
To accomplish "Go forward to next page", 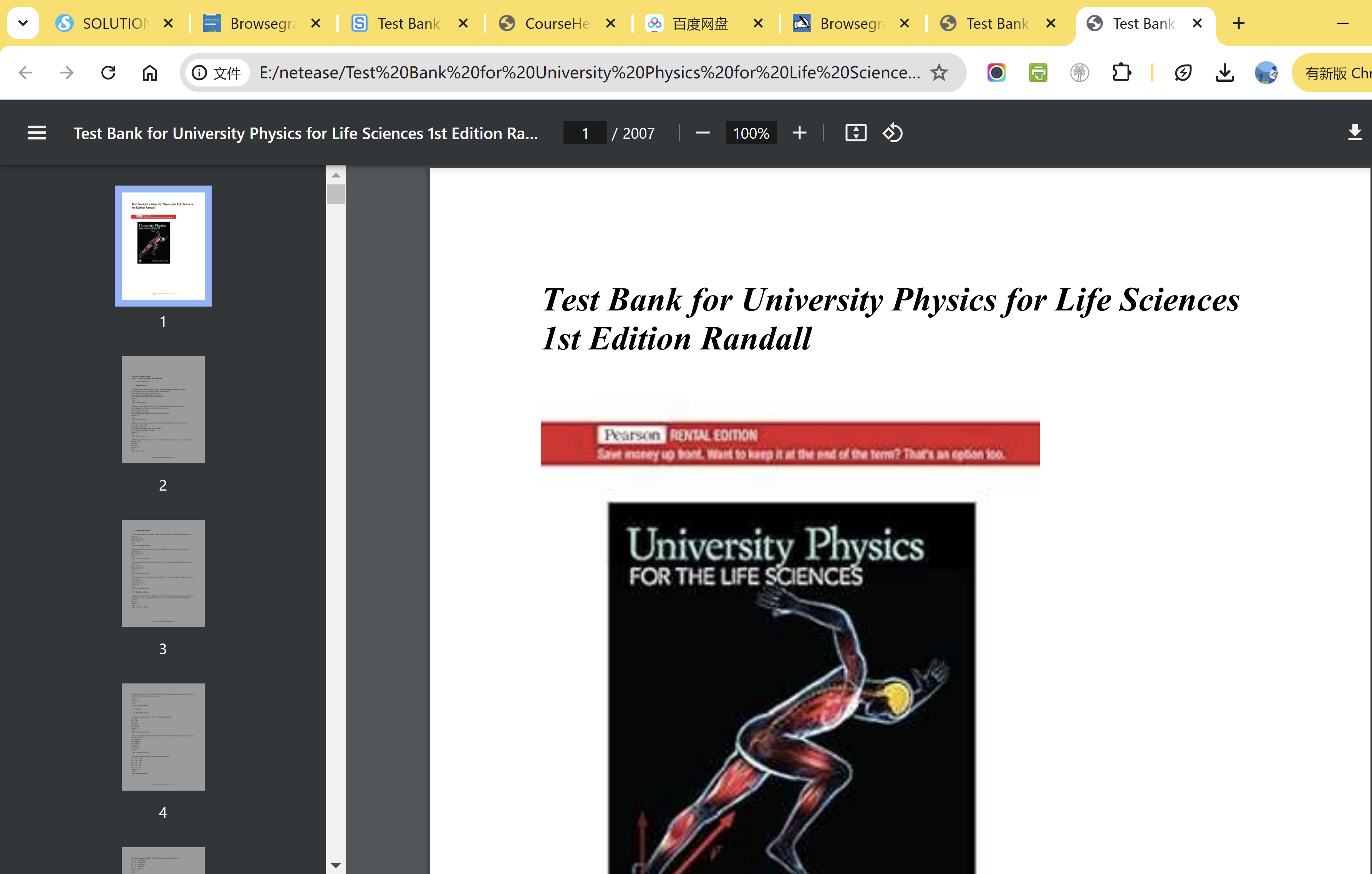I will 67,73.
